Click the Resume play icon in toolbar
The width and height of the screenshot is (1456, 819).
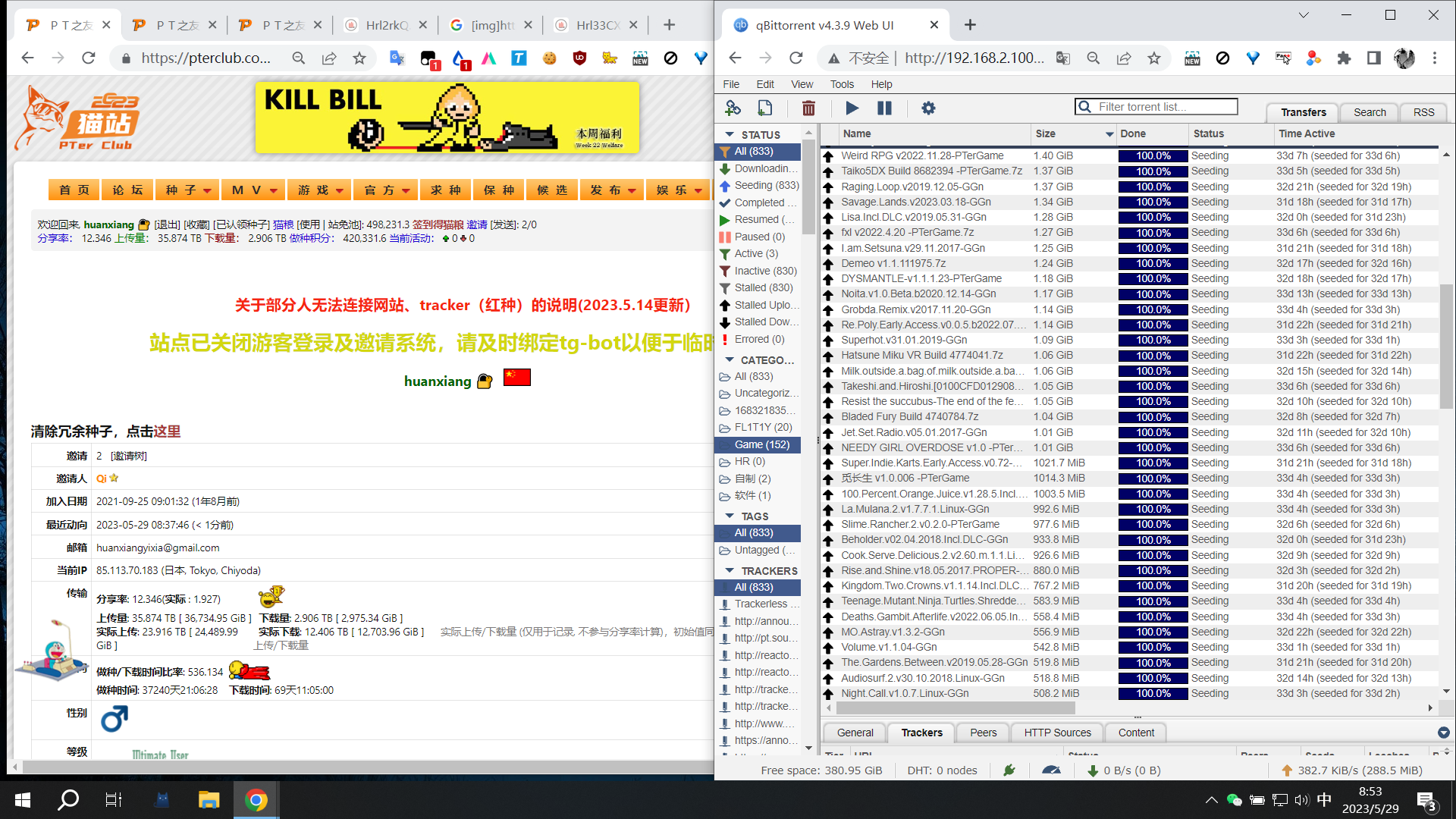coord(852,108)
